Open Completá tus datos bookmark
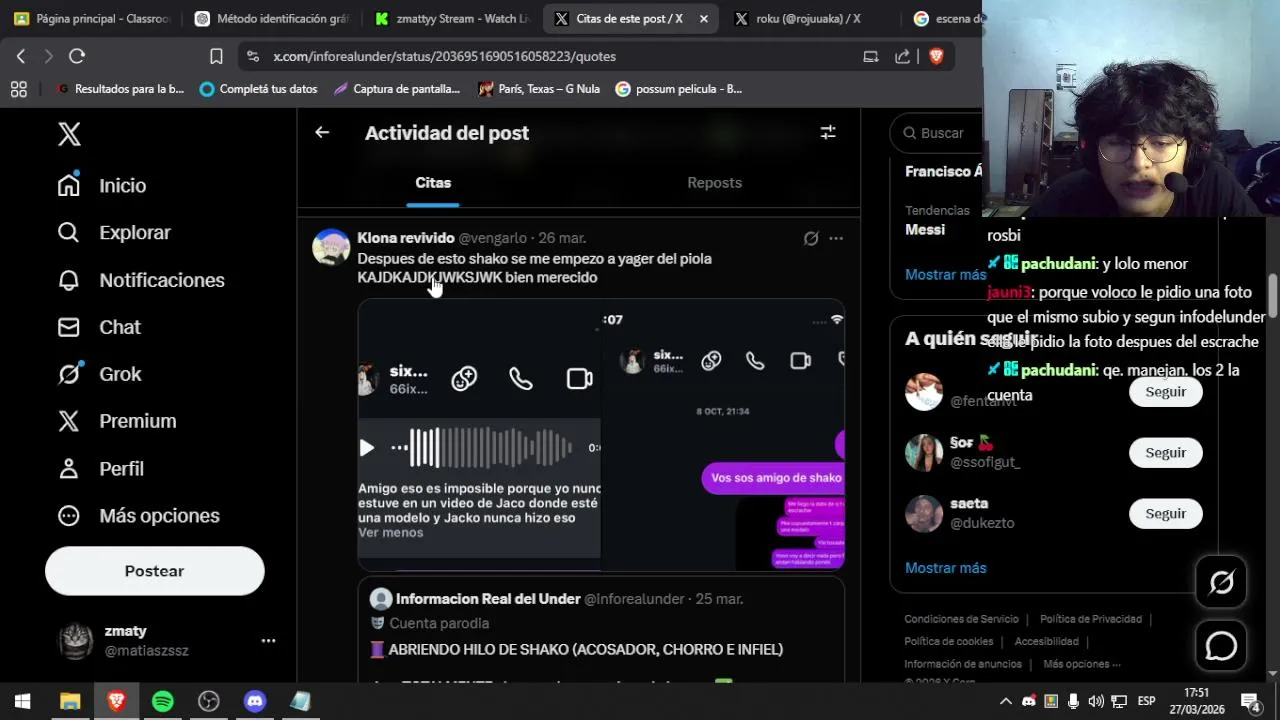Screen dimensions: 1280x720 point(258,89)
